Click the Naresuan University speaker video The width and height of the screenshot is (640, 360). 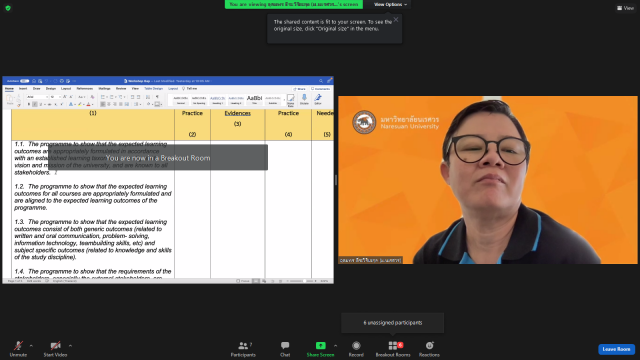pyautogui.click(x=488, y=180)
